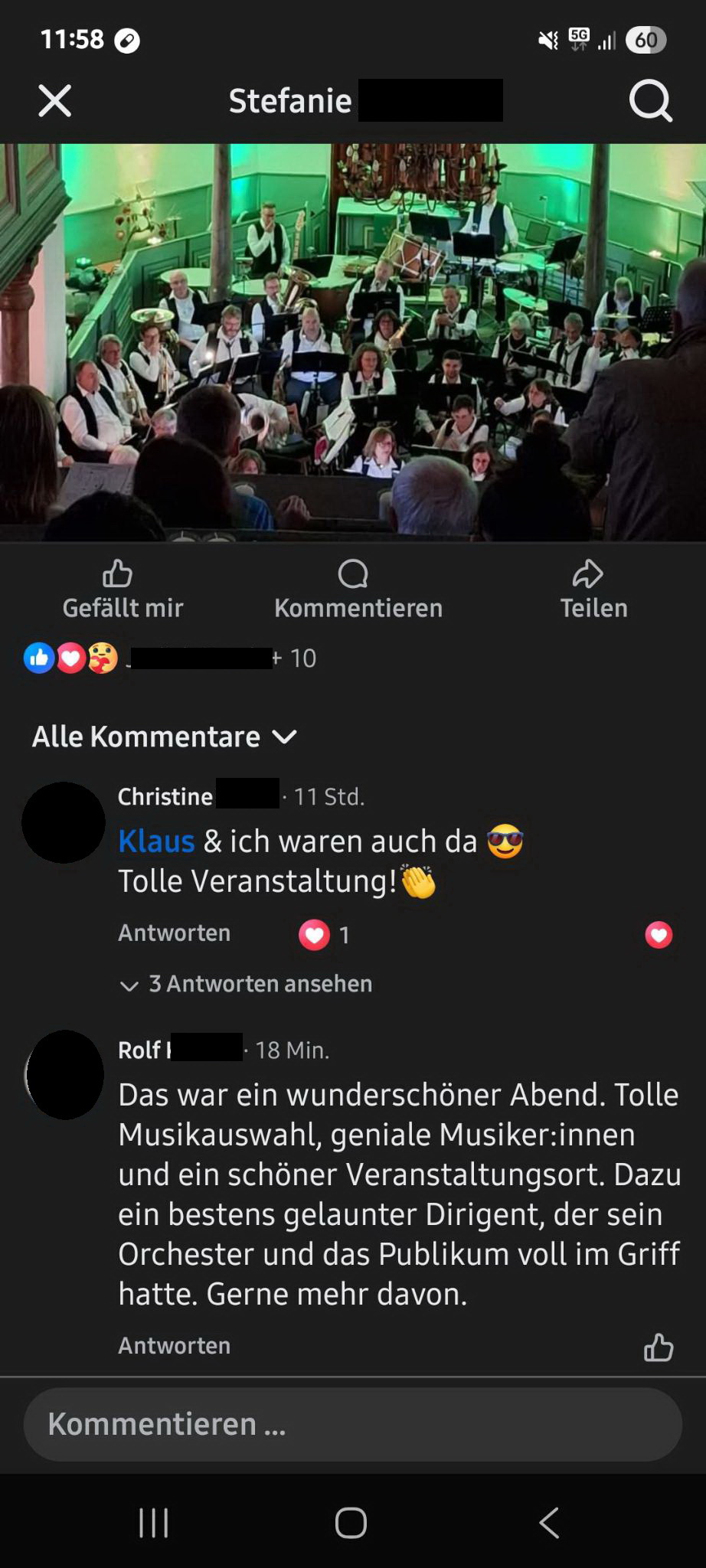Close the photo view with X
706x1568 pixels.
tap(54, 100)
